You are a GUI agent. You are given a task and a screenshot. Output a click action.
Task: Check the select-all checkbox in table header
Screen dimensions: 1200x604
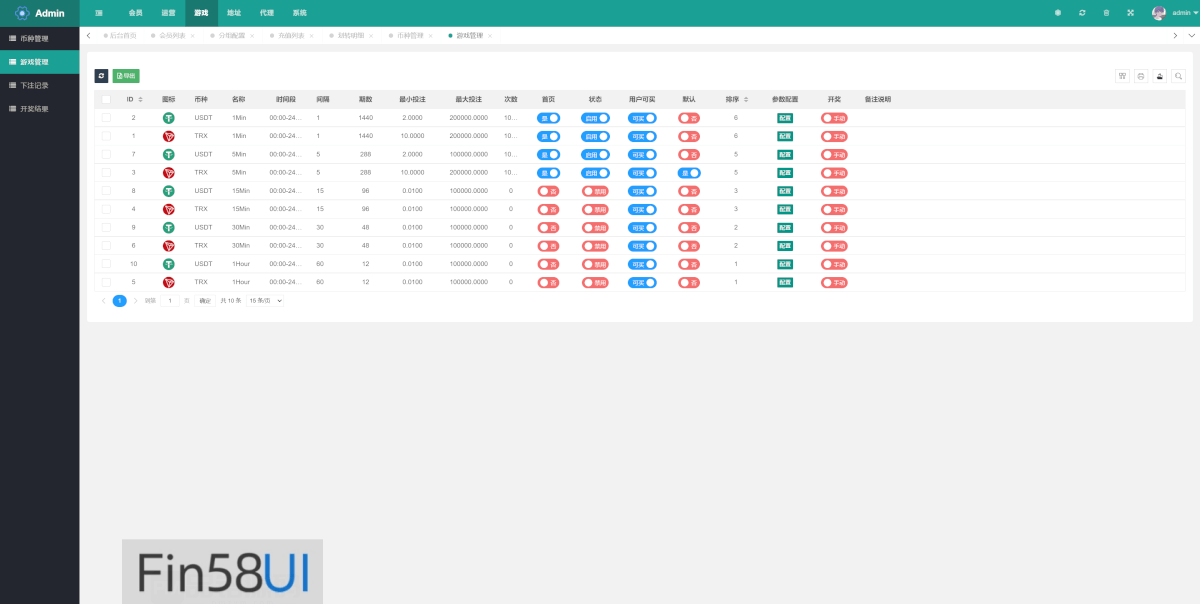point(106,100)
